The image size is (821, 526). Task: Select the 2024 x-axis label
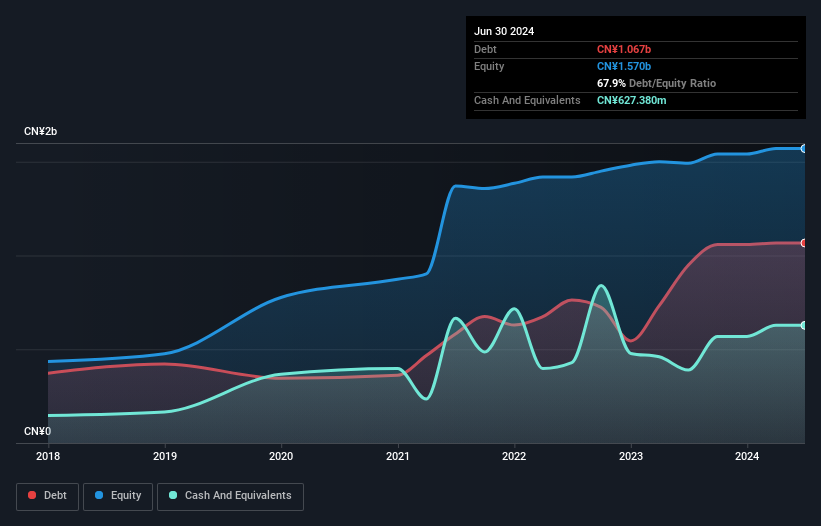747,457
